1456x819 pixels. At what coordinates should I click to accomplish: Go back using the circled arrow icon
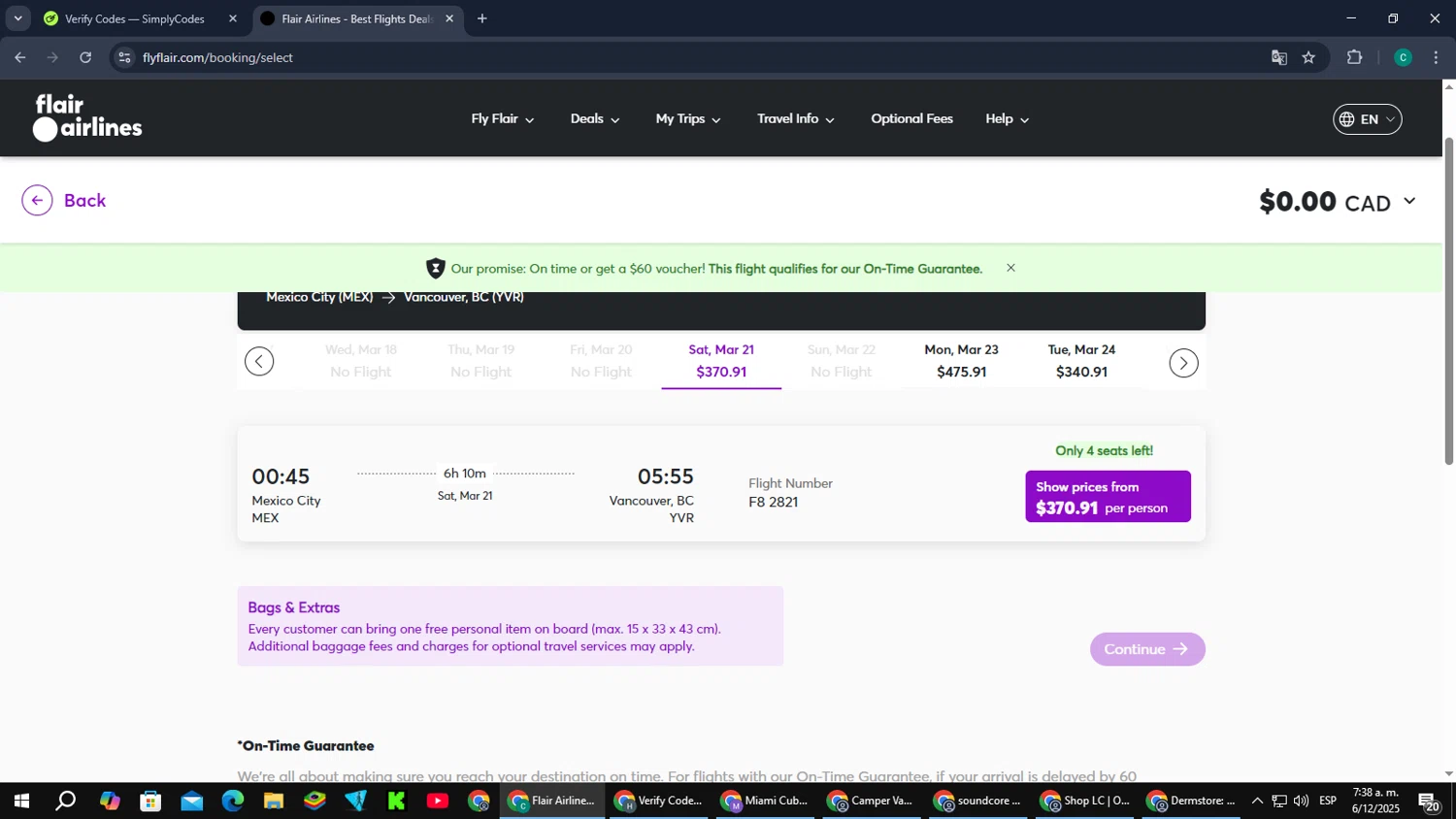click(x=37, y=201)
